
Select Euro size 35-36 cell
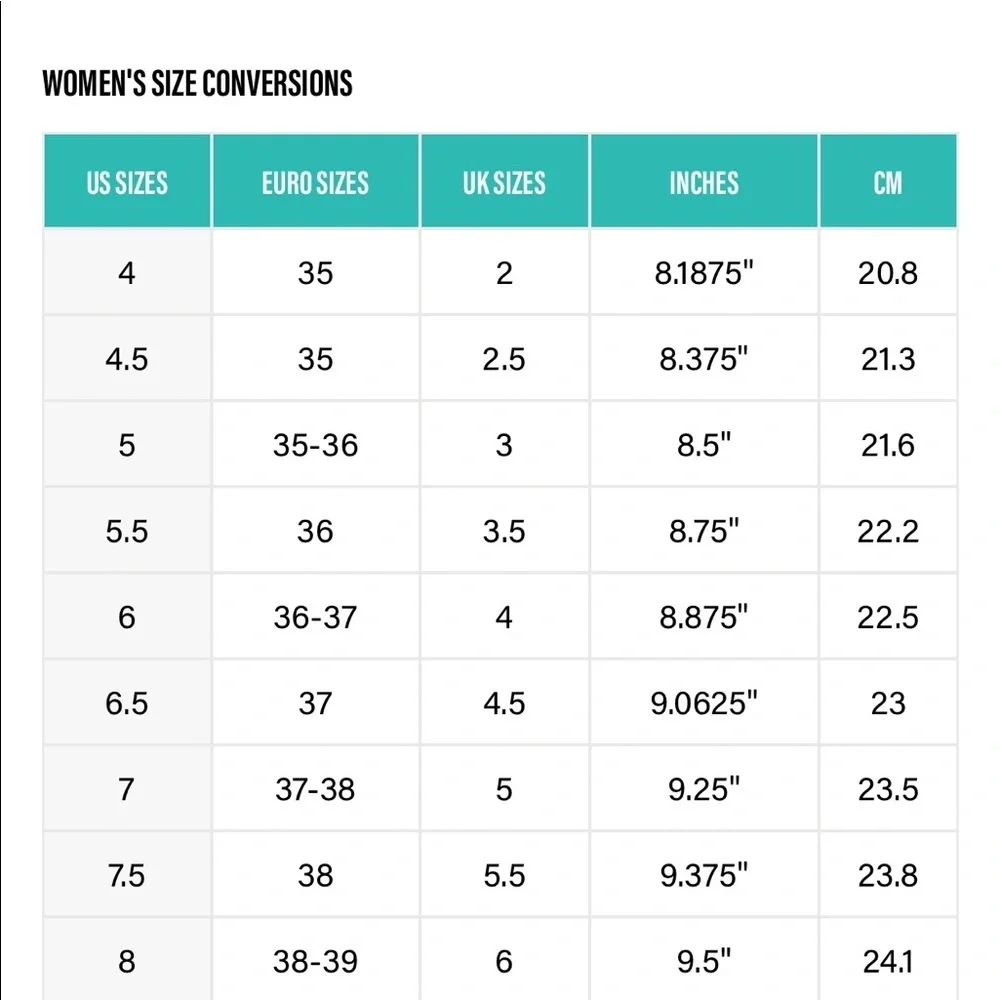tap(316, 445)
